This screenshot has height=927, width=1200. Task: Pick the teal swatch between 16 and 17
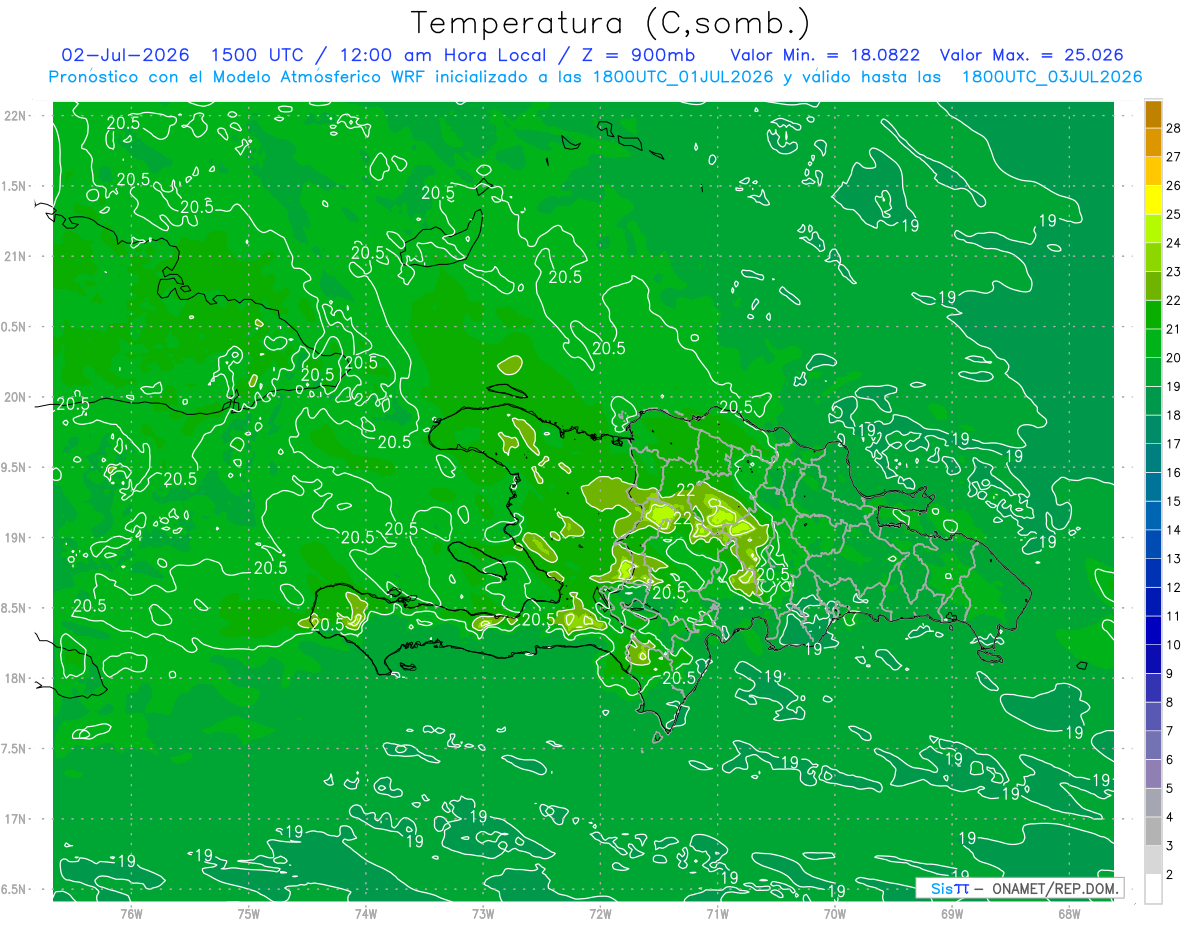click(1153, 458)
